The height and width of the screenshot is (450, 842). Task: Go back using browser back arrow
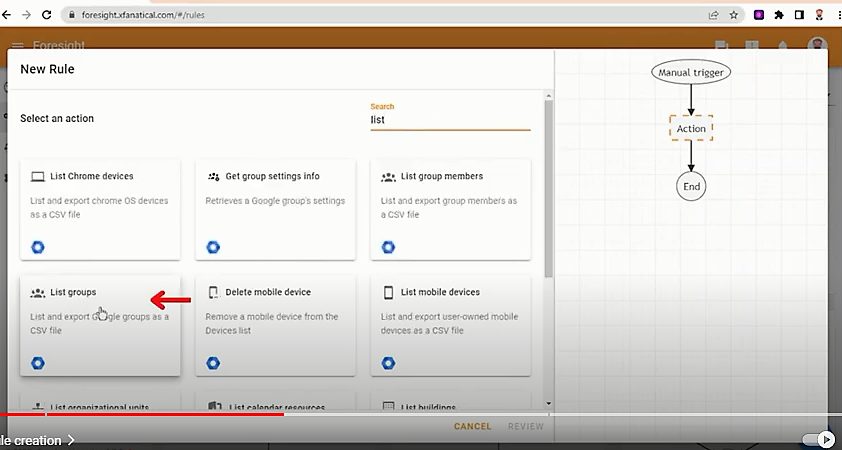click(x=6, y=15)
